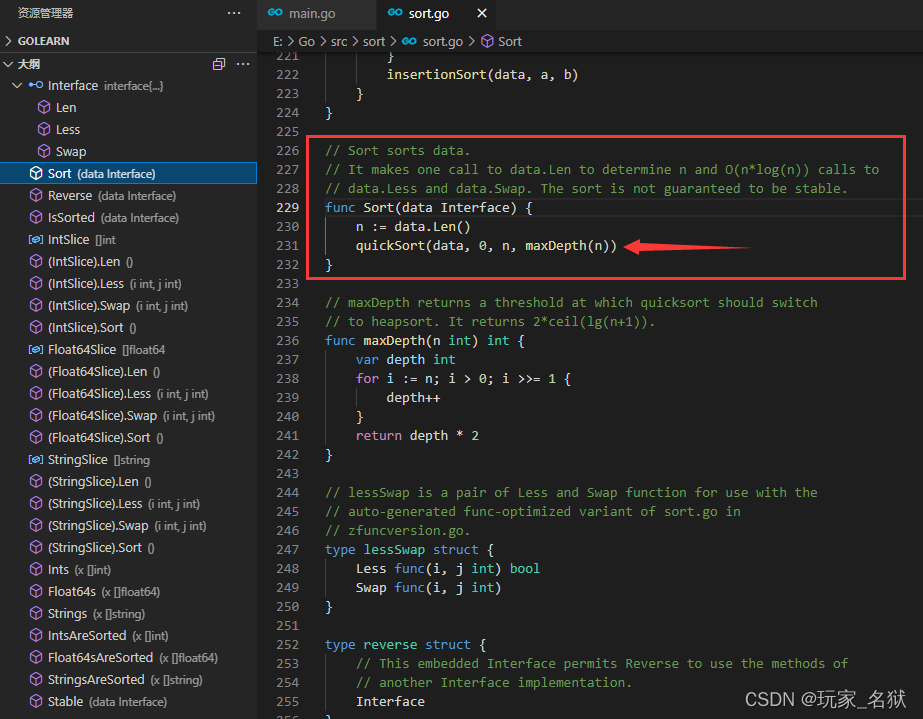The height and width of the screenshot is (719, 923).
Task: Select the sort.go editor tab
Action: tap(429, 13)
